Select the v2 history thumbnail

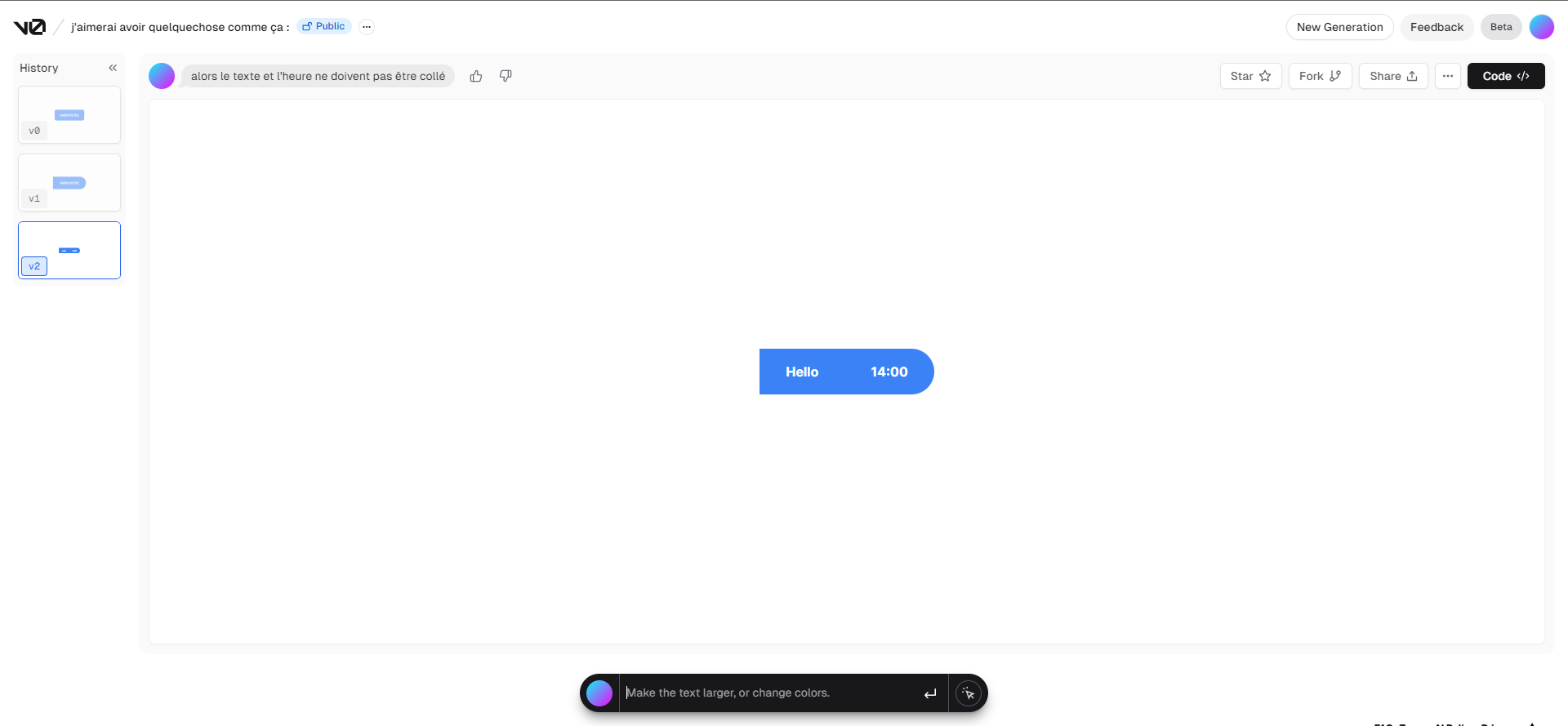click(69, 251)
